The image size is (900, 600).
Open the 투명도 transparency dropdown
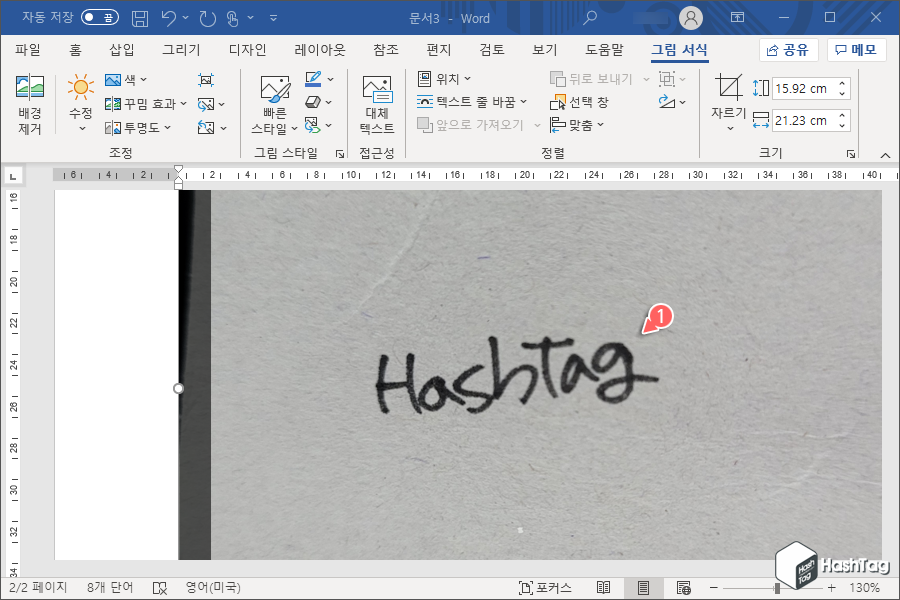[x=138, y=127]
